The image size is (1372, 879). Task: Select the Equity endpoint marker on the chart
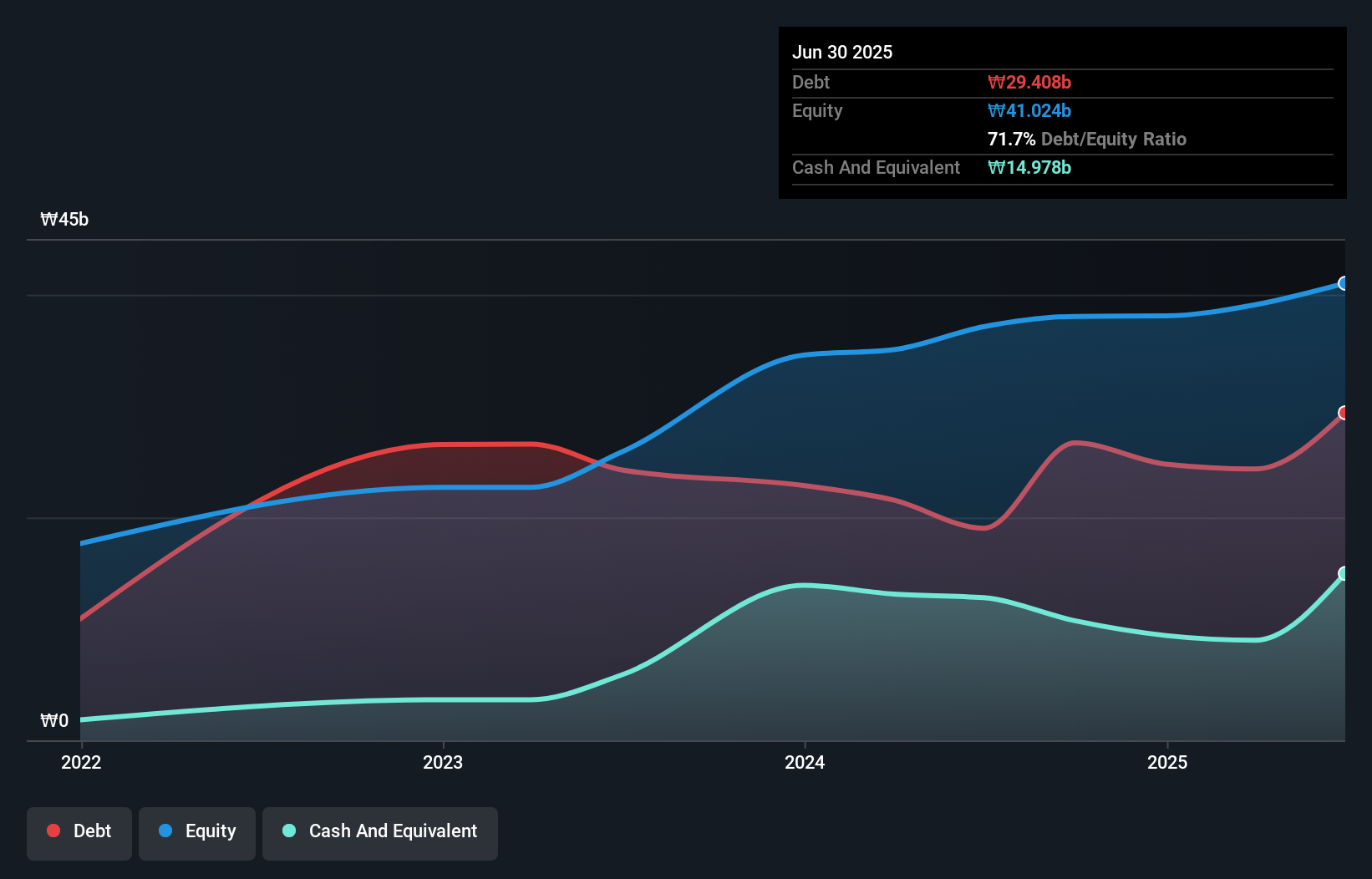pos(1344,284)
